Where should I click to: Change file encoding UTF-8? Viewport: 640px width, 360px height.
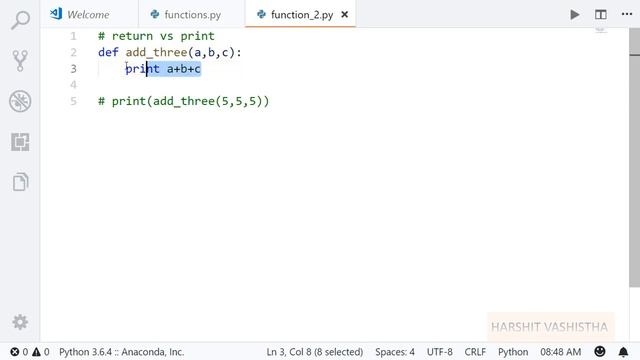tap(440, 352)
